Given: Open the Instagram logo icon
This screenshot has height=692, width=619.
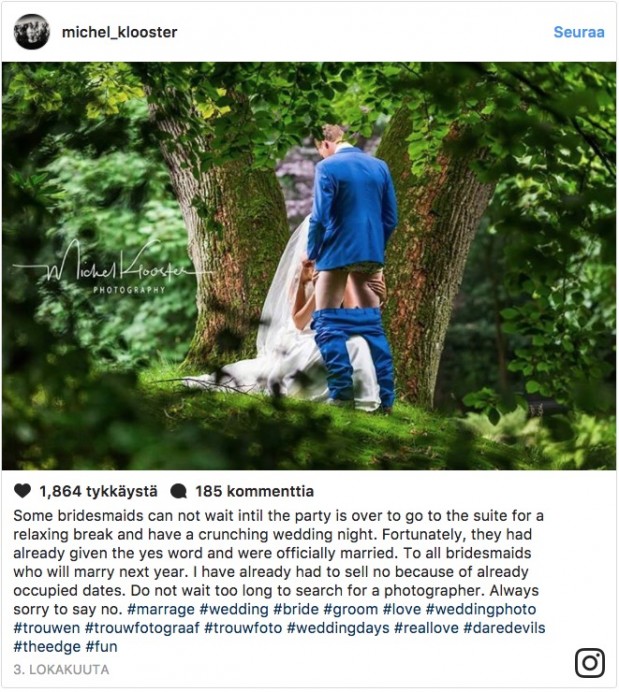Looking at the screenshot, I should pyautogui.click(x=590, y=662).
